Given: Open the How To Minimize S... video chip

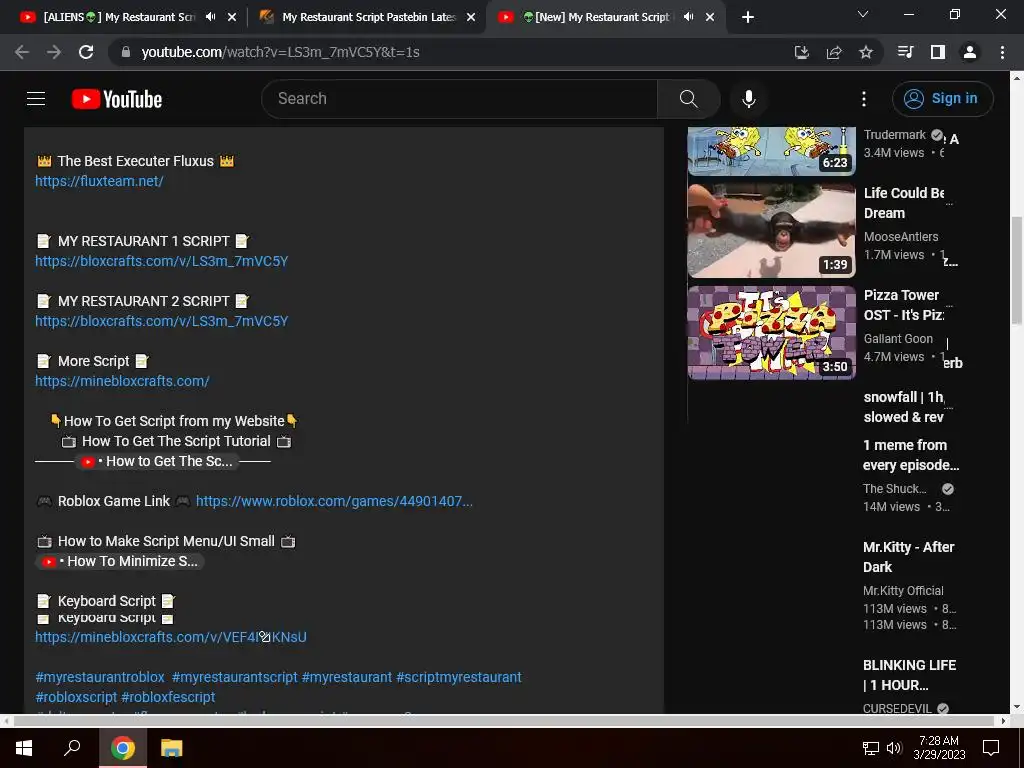Looking at the screenshot, I should point(120,561).
